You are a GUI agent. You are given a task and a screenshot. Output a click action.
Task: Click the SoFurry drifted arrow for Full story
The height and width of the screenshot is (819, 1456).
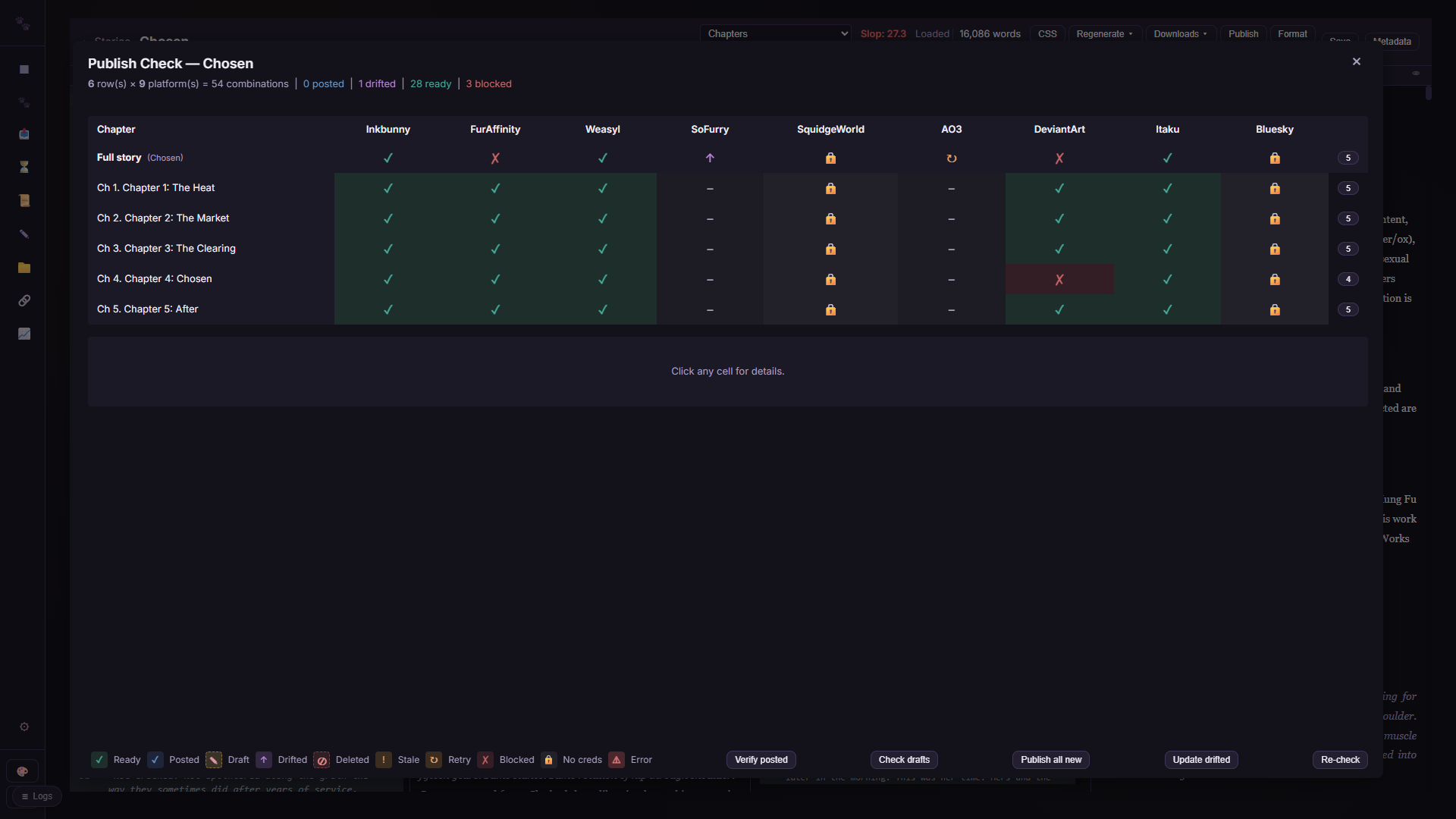click(x=710, y=158)
